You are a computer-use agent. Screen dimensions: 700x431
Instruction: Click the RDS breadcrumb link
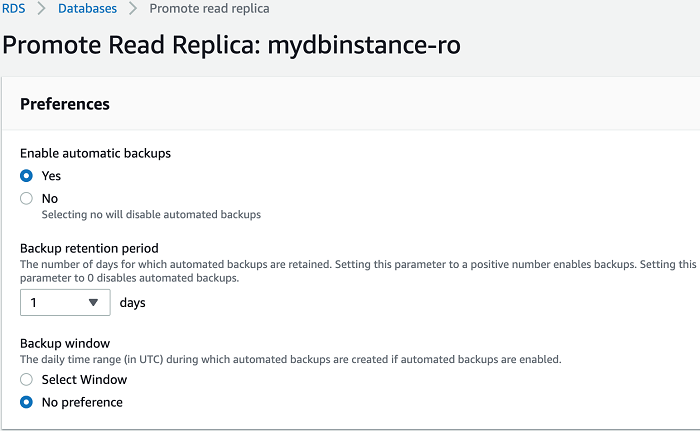[12, 8]
